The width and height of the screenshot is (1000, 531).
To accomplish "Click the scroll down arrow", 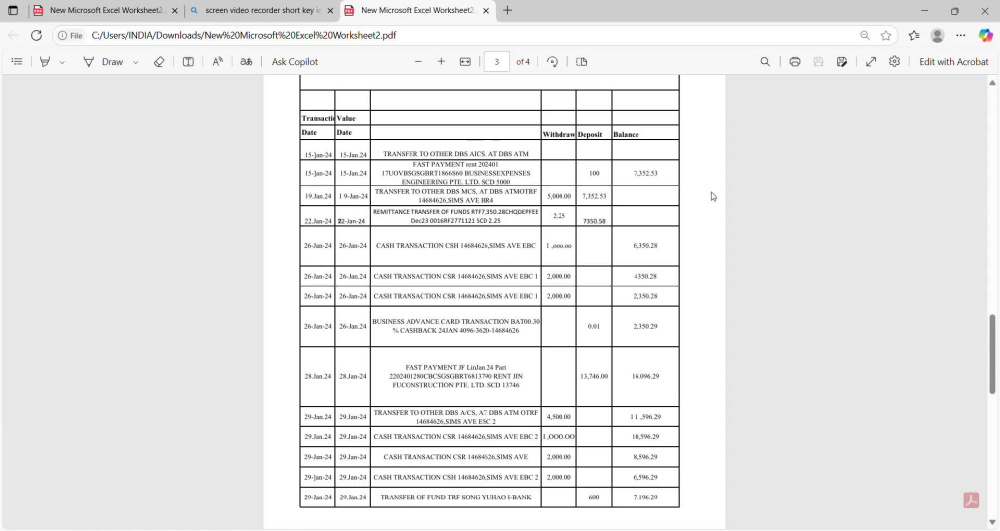I will (992, 523).
